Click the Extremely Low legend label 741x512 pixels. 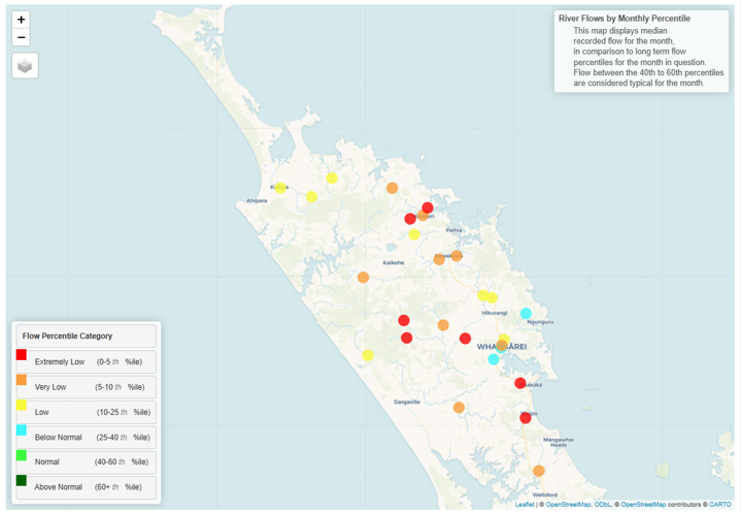tap(60, 362)
